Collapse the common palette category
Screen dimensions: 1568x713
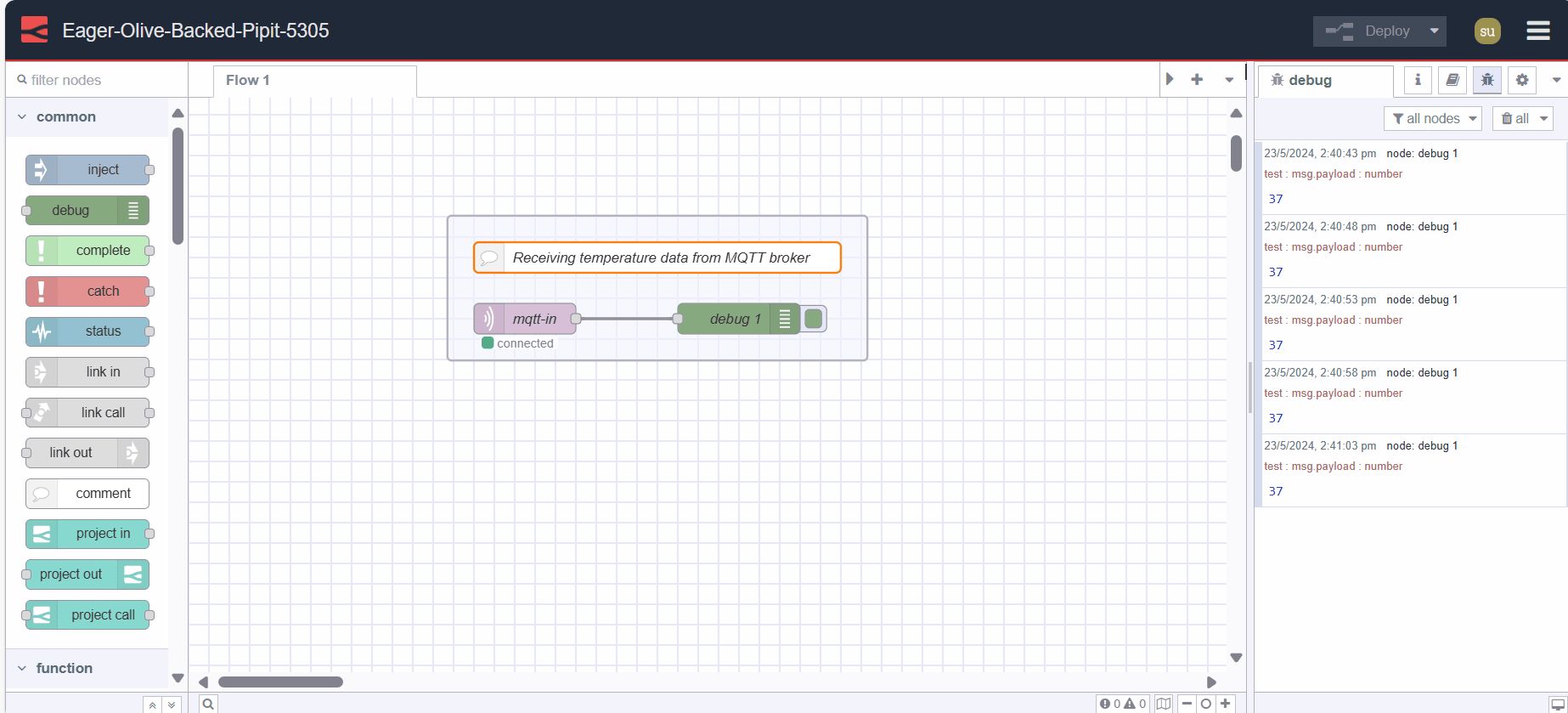pos(87,117)
